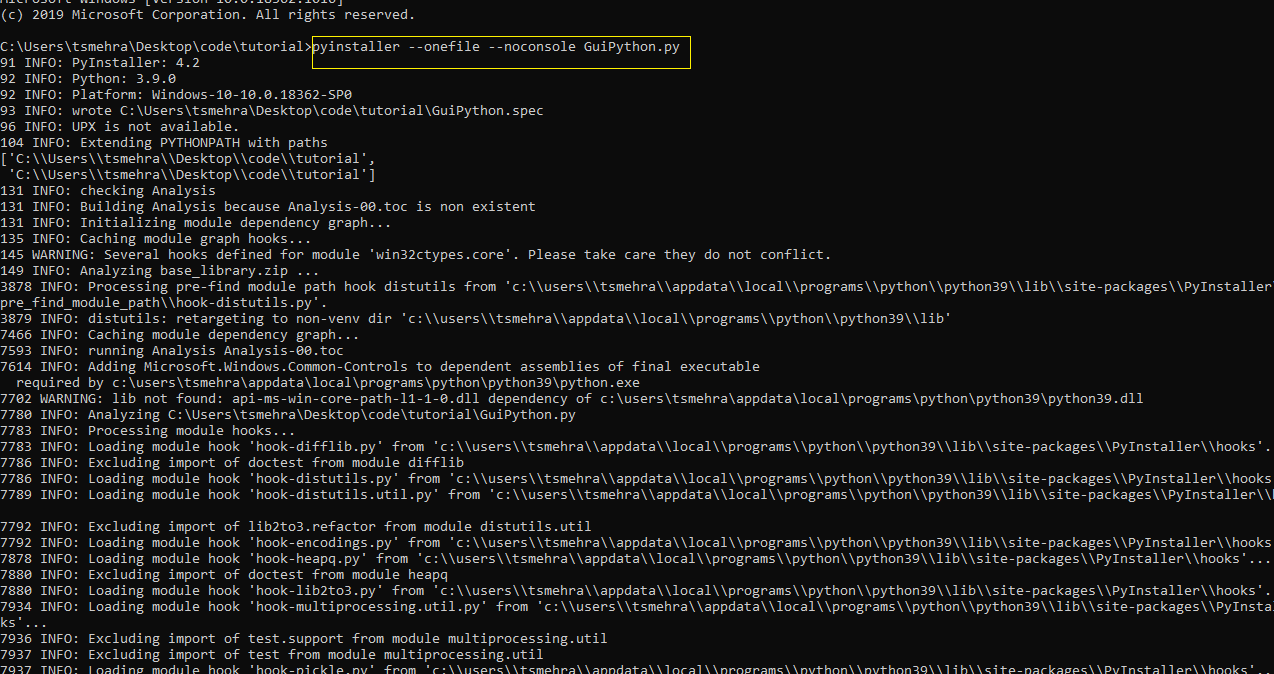The height and width of the screenshot is (674, 1274).
Task: Click the 'Extending PYTHONPATH with paths' line
Action: tap(164, 143)
